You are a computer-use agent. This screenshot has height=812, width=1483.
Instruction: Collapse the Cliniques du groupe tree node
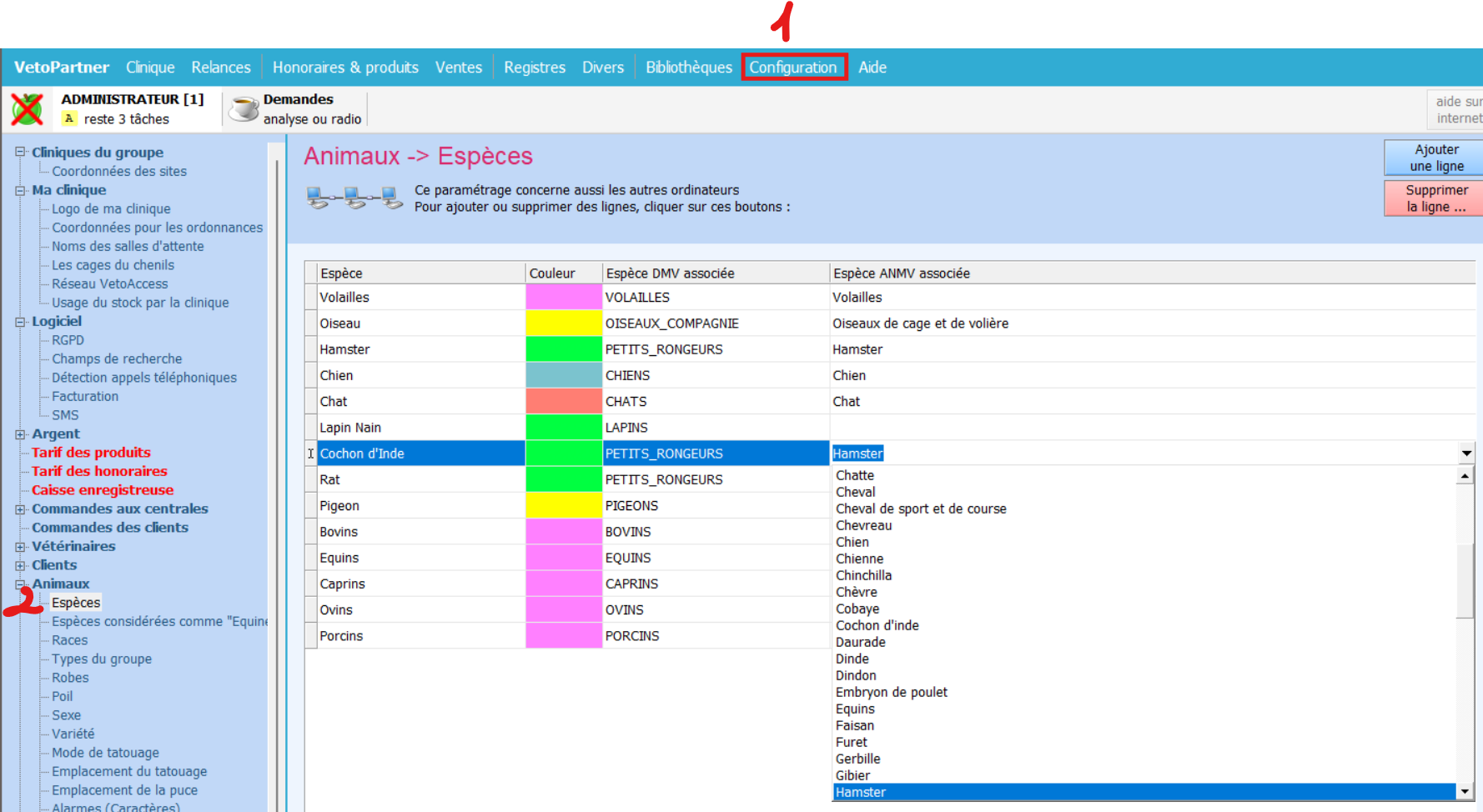20,153
